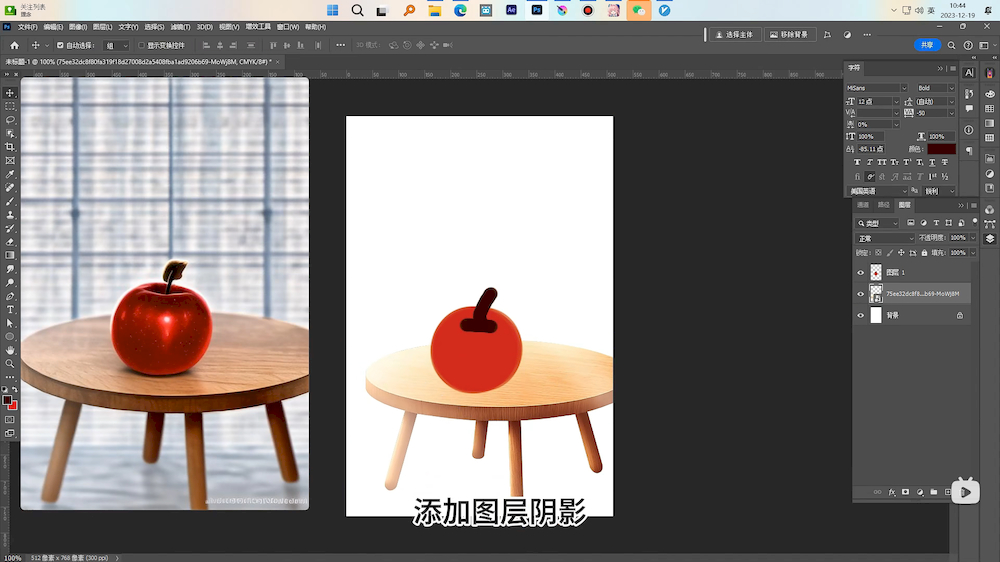This screenshot has width=1000, height=562.
Task: Open the 滤镜 menu
Action: [180, 27]
